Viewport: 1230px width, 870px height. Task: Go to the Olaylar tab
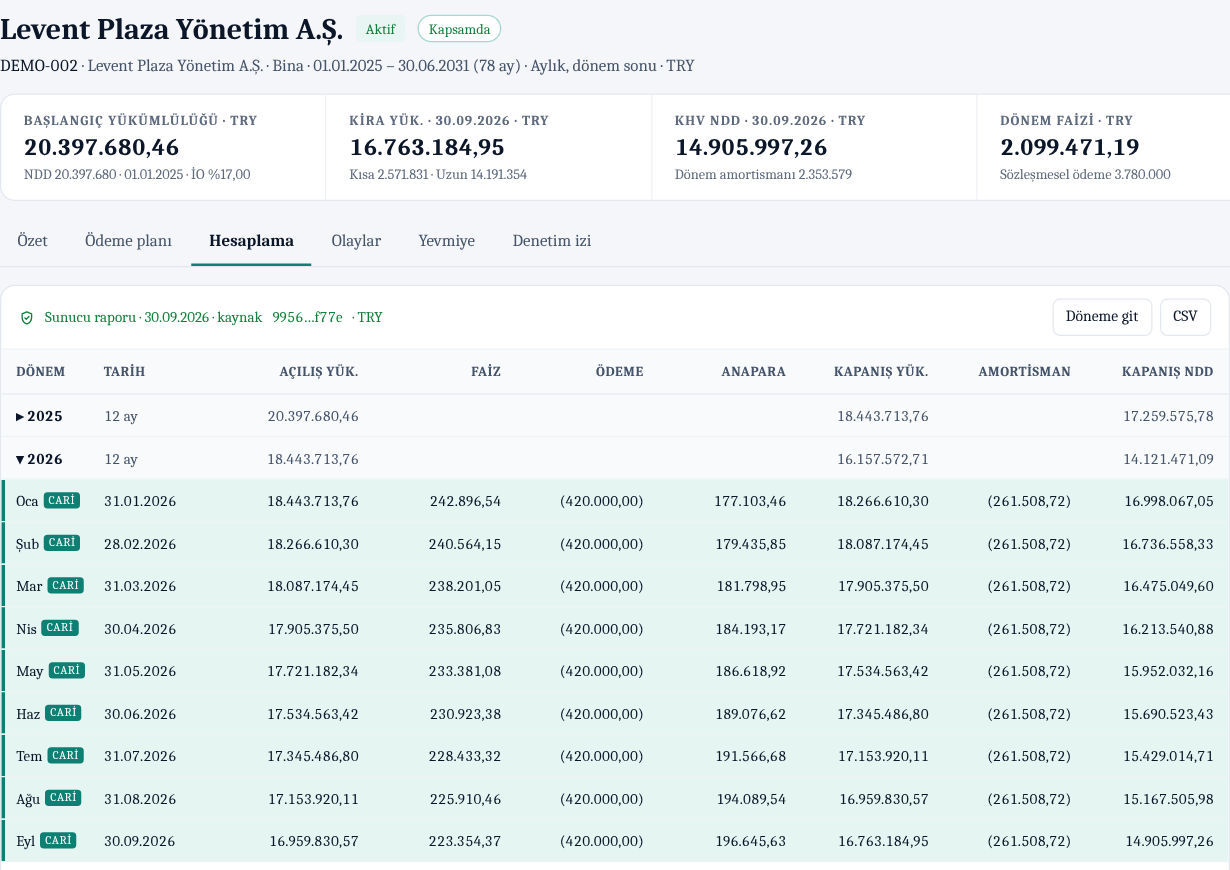pyautogui.click(x=356, y=241)
